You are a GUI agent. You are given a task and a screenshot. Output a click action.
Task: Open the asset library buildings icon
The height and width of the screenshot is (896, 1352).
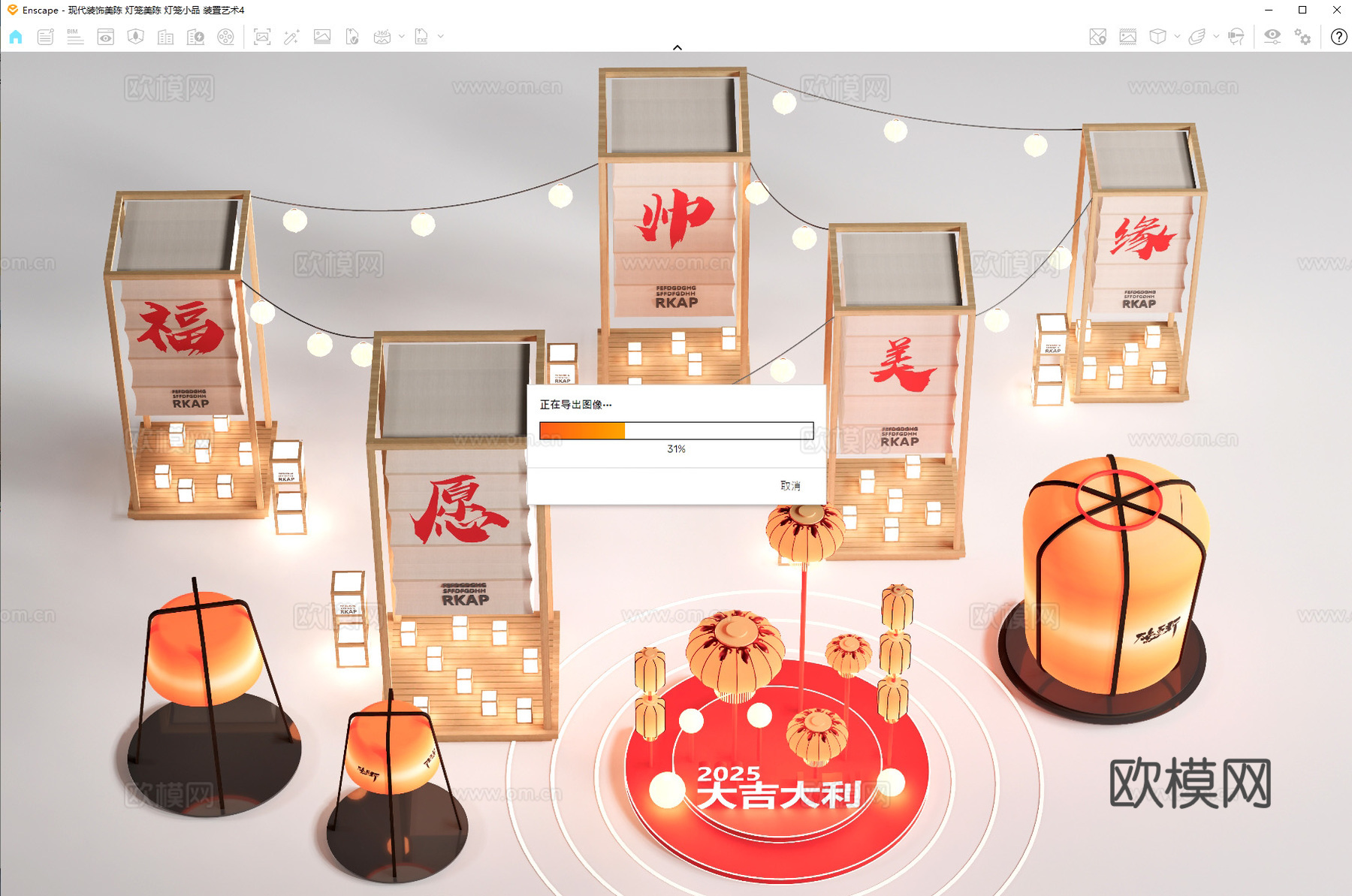[x=166, y=36]
